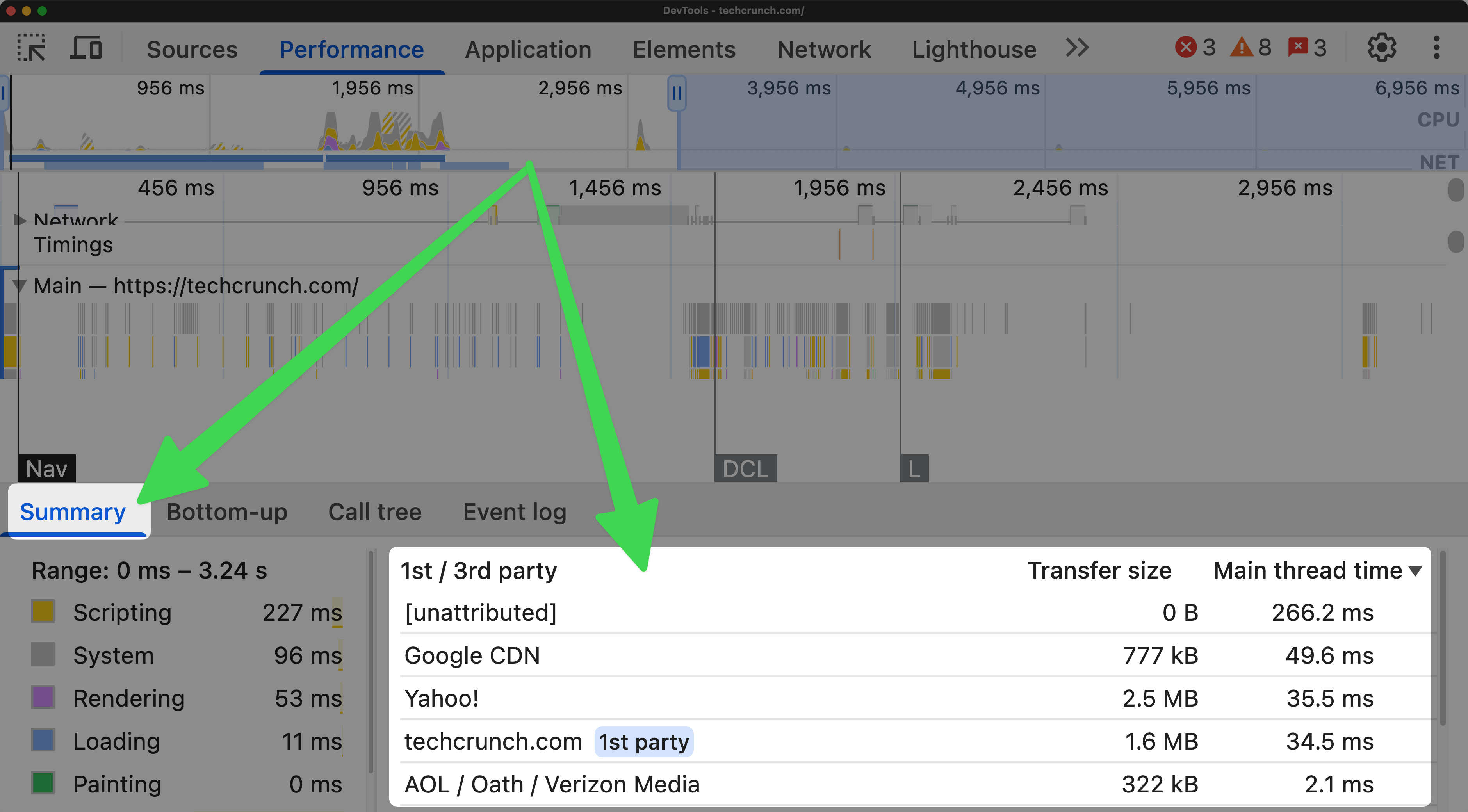Click the 2.5 MB transfer size cell

coord(1160,698)
